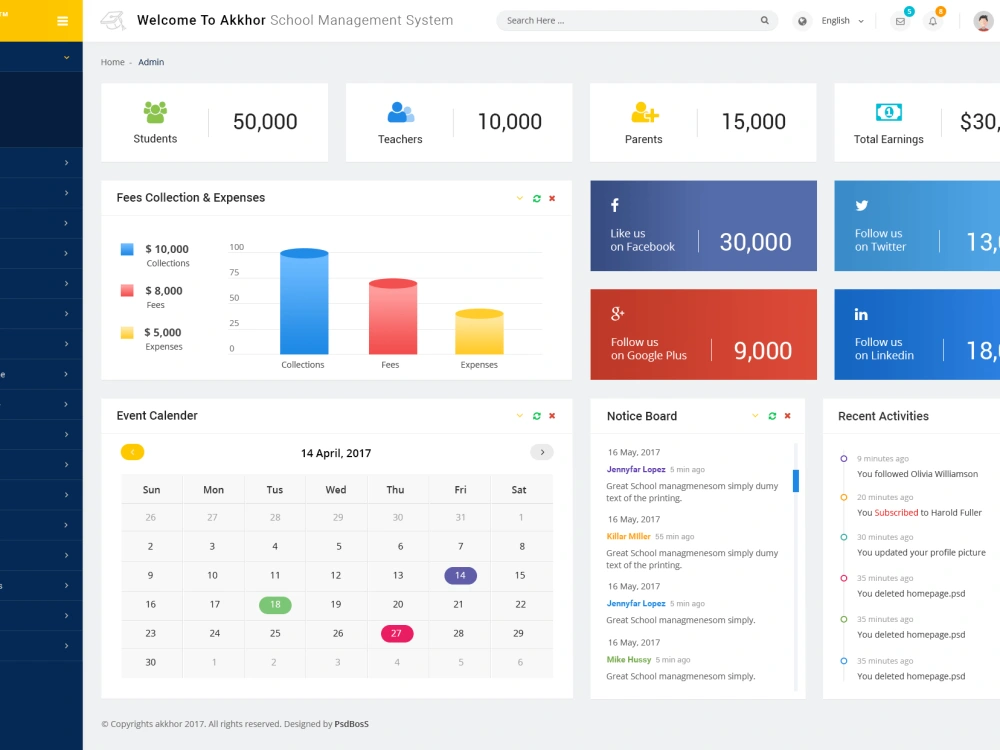
Task: Click the Teachers icon
Action: click(x=401, y=112)
